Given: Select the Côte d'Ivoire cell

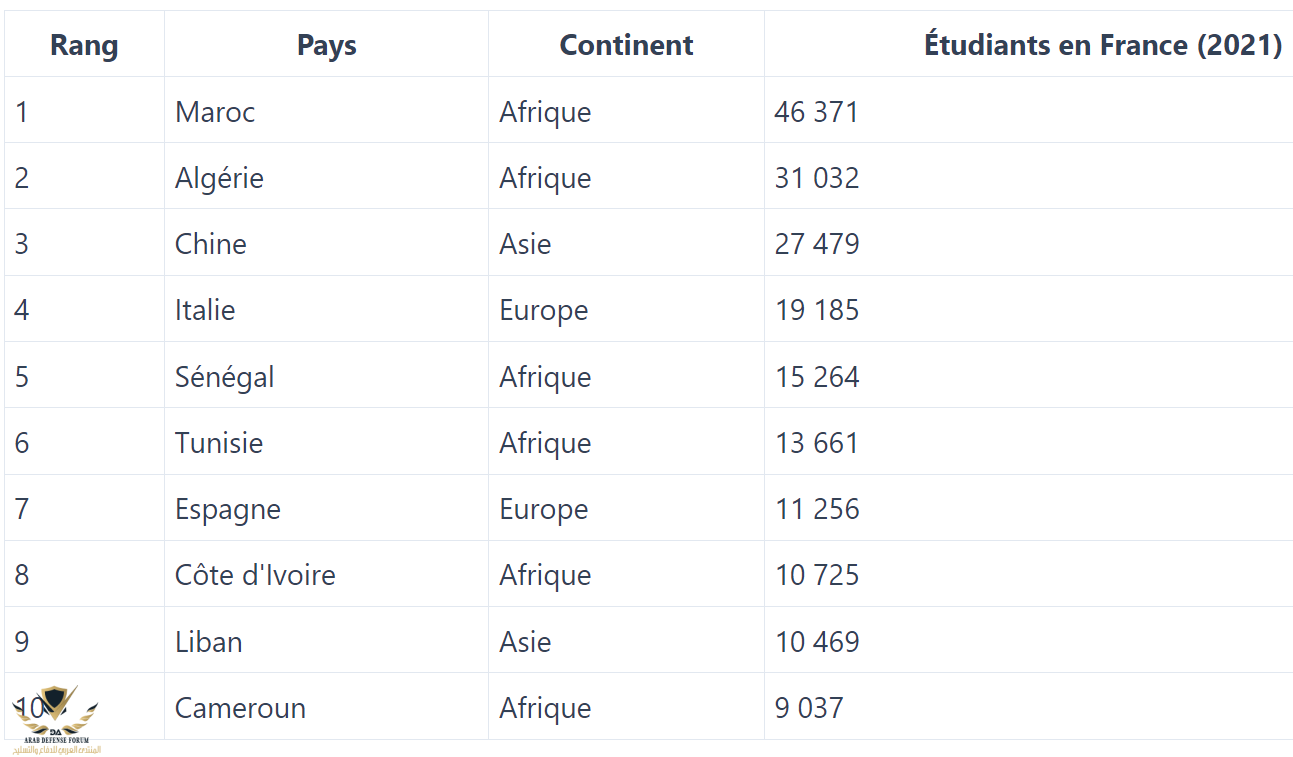Looking at the screenshot, I should pos(326,574).
